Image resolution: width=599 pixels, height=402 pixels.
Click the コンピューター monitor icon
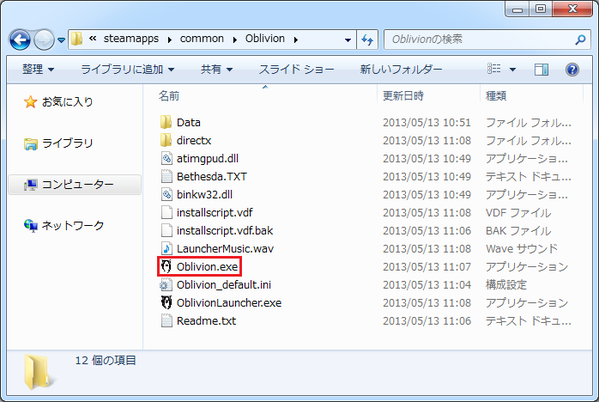pos(30,185)
